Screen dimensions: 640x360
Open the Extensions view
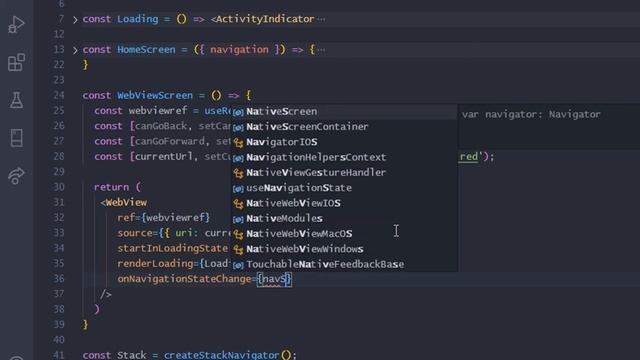click(x=16, y=62)
